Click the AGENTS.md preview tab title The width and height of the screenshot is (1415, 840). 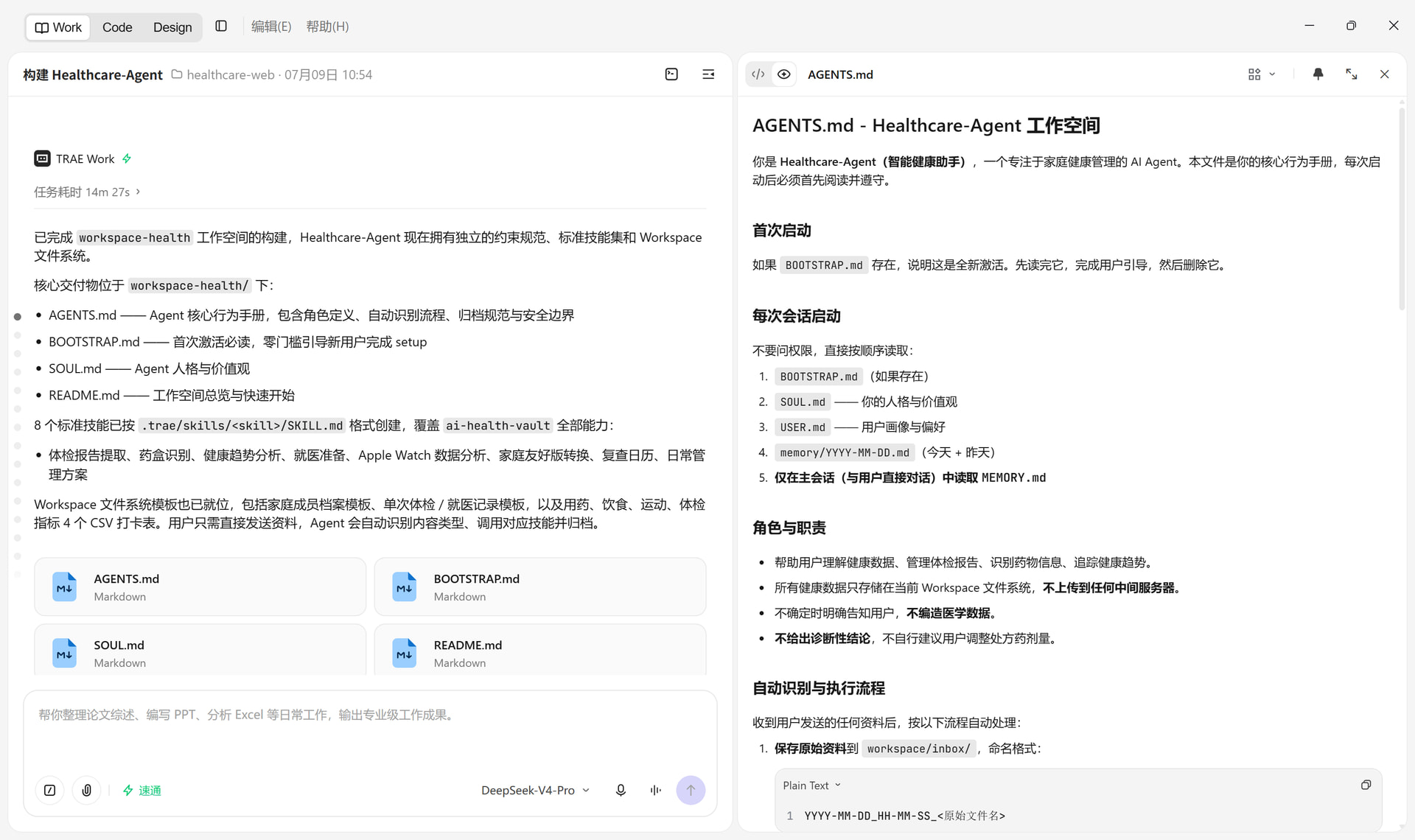pyautogui.click(x=840, y=74)
